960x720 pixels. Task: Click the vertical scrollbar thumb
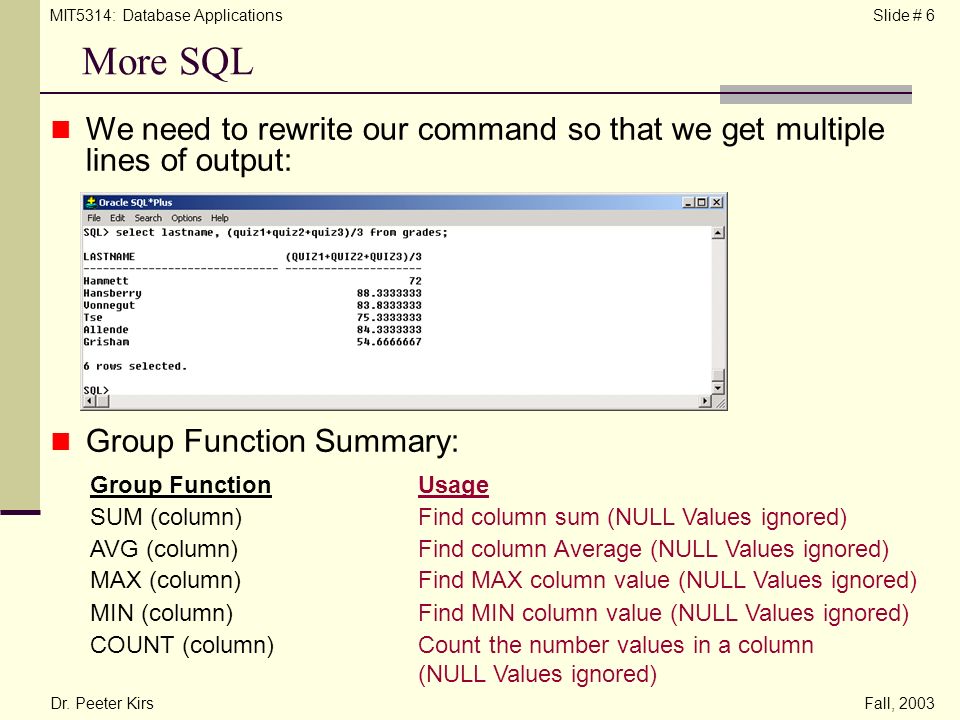point(718,375)
